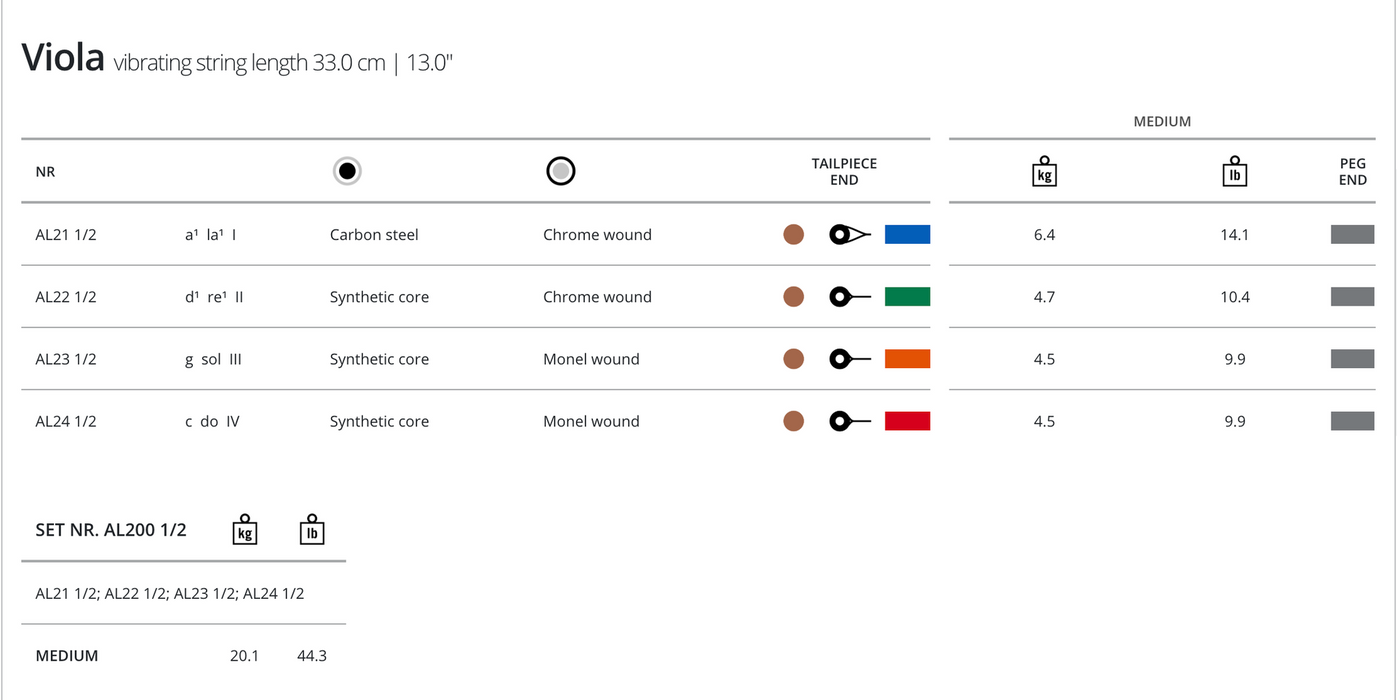Click the core material icon in table header
This screenshot has width=1397, height=700.
tap(347, 172)
